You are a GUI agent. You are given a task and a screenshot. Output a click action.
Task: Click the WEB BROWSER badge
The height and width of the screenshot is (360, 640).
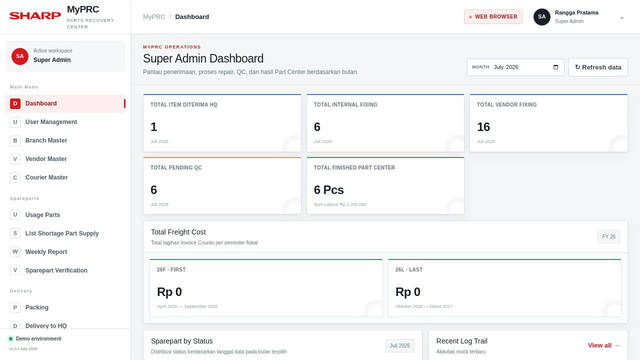(x=493, y=17)
